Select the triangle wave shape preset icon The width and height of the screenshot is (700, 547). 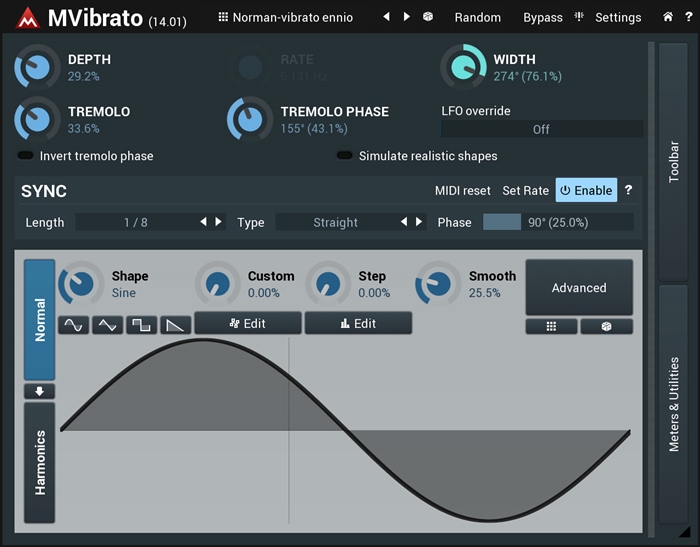[x=107, y=325]
